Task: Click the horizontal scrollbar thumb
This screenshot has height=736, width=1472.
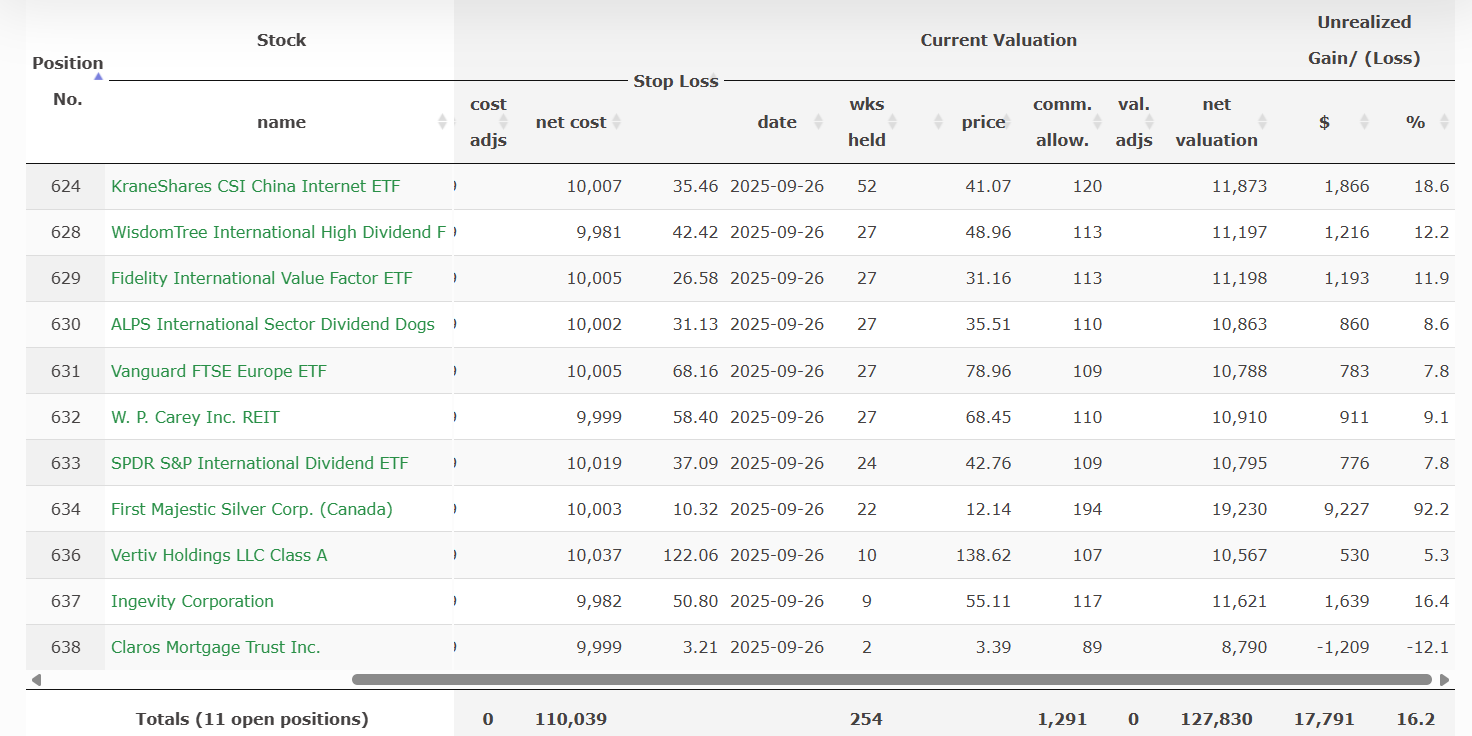Action: point(890,680)
